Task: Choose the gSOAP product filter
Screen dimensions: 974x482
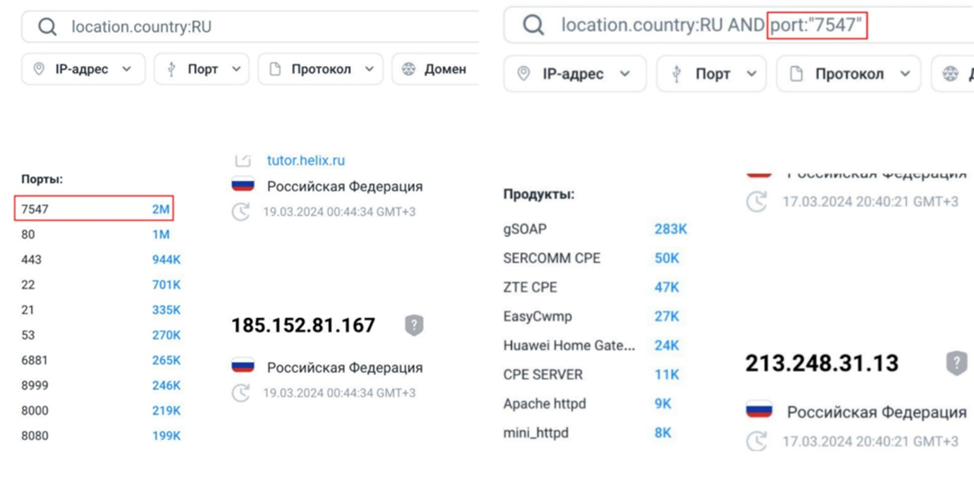Action: (525, 229)
